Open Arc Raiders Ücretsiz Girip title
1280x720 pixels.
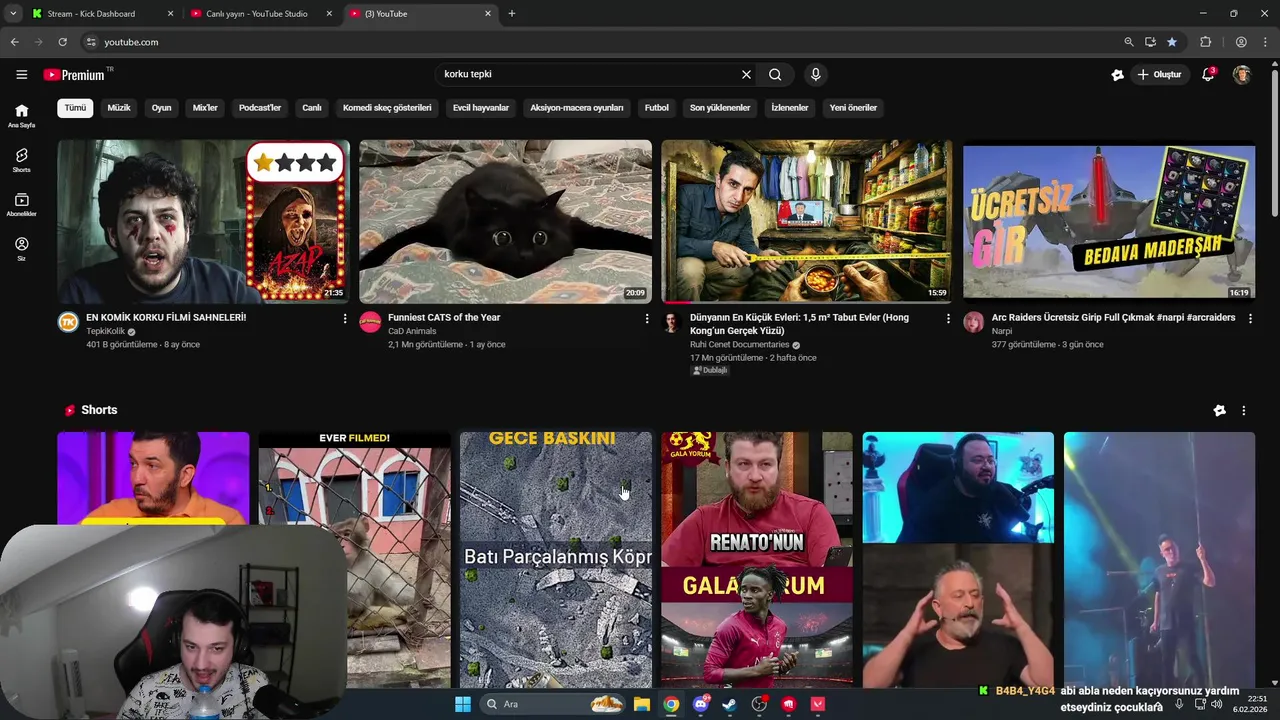1113,317
